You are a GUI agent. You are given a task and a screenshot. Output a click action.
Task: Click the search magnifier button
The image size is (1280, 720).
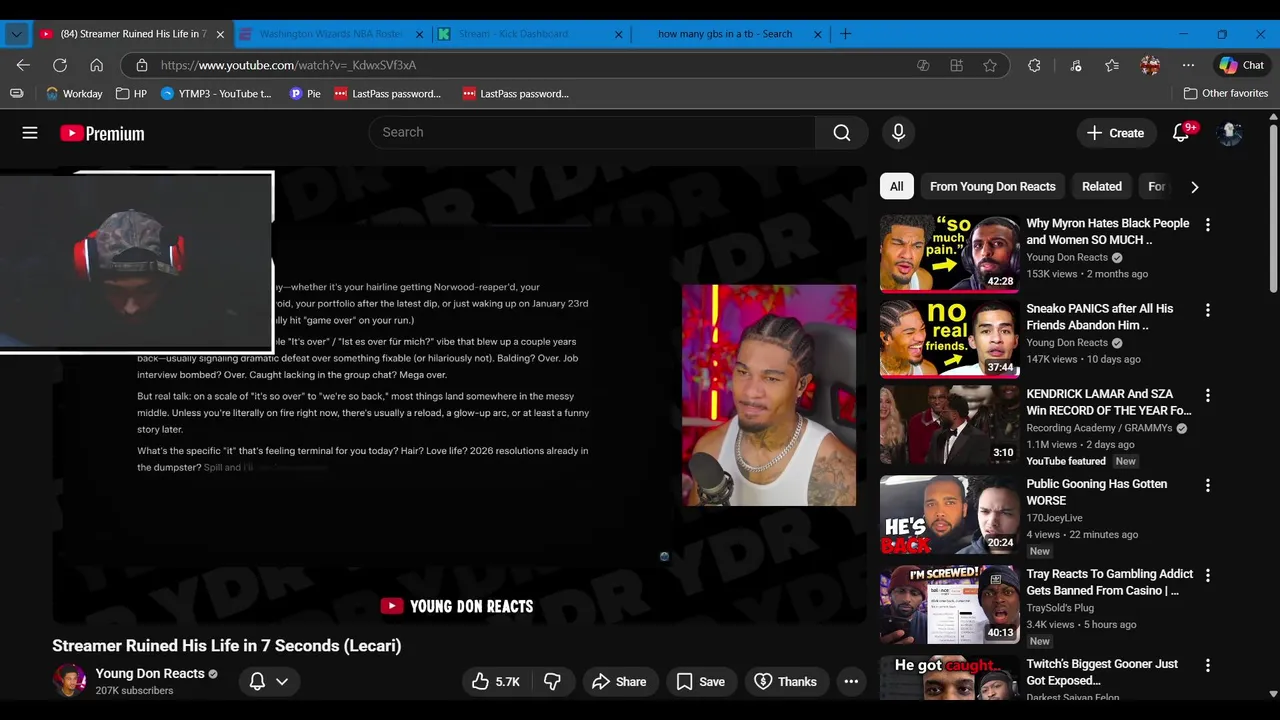click(842, 133)
